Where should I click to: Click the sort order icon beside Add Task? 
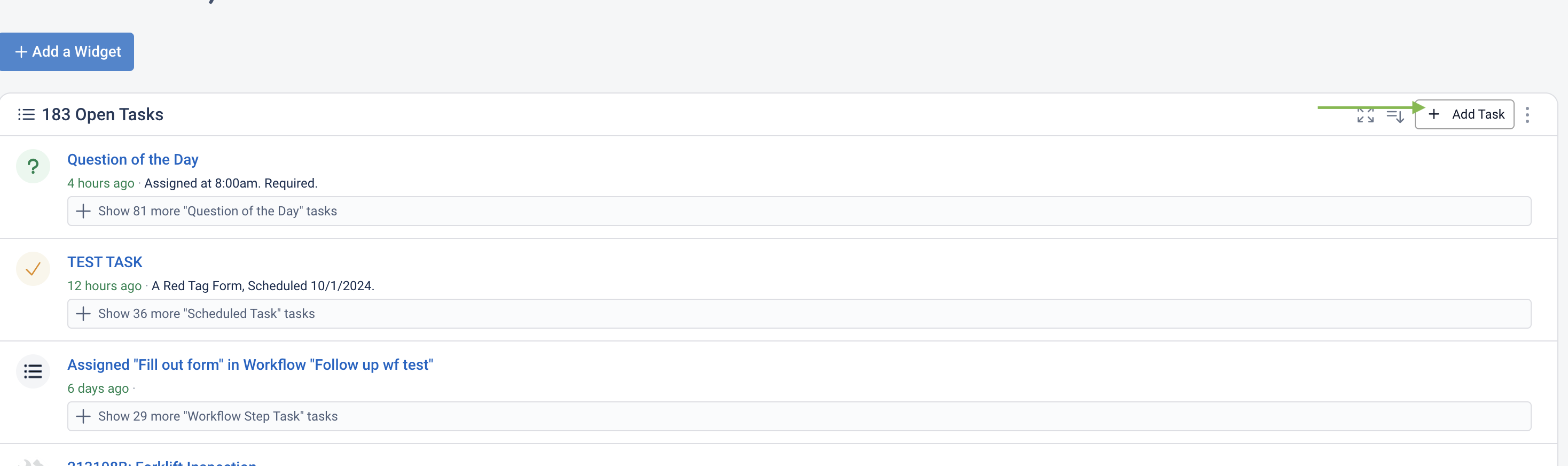[1394, 115]
